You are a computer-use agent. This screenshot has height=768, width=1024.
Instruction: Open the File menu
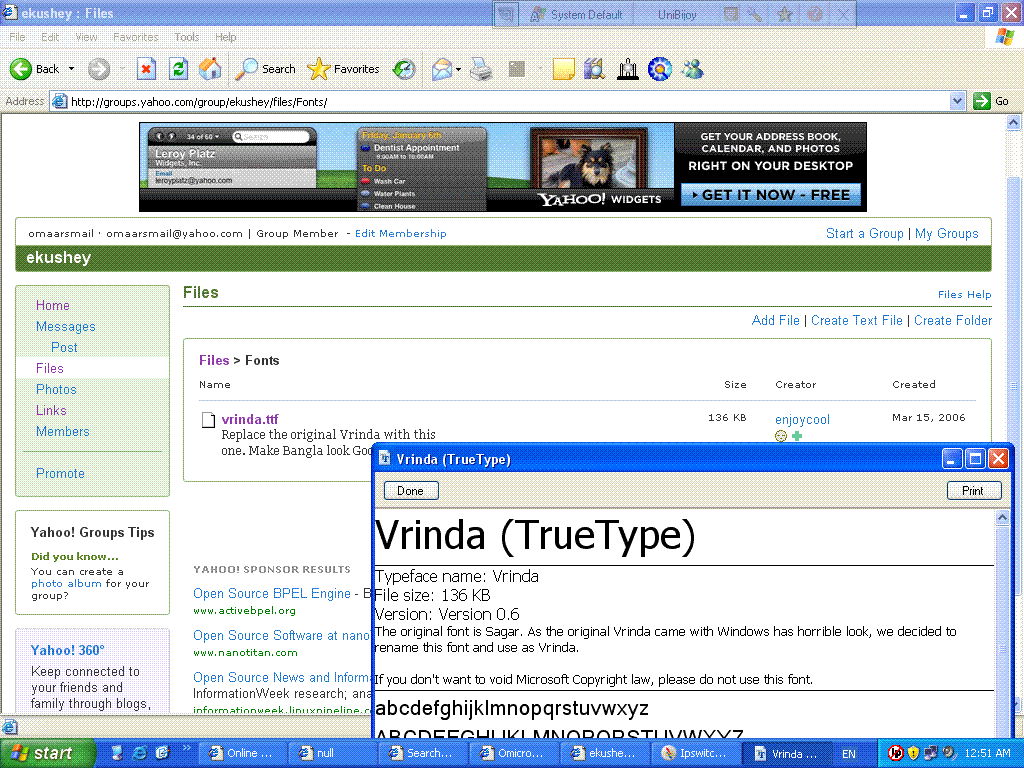click(x=17, y=37)
